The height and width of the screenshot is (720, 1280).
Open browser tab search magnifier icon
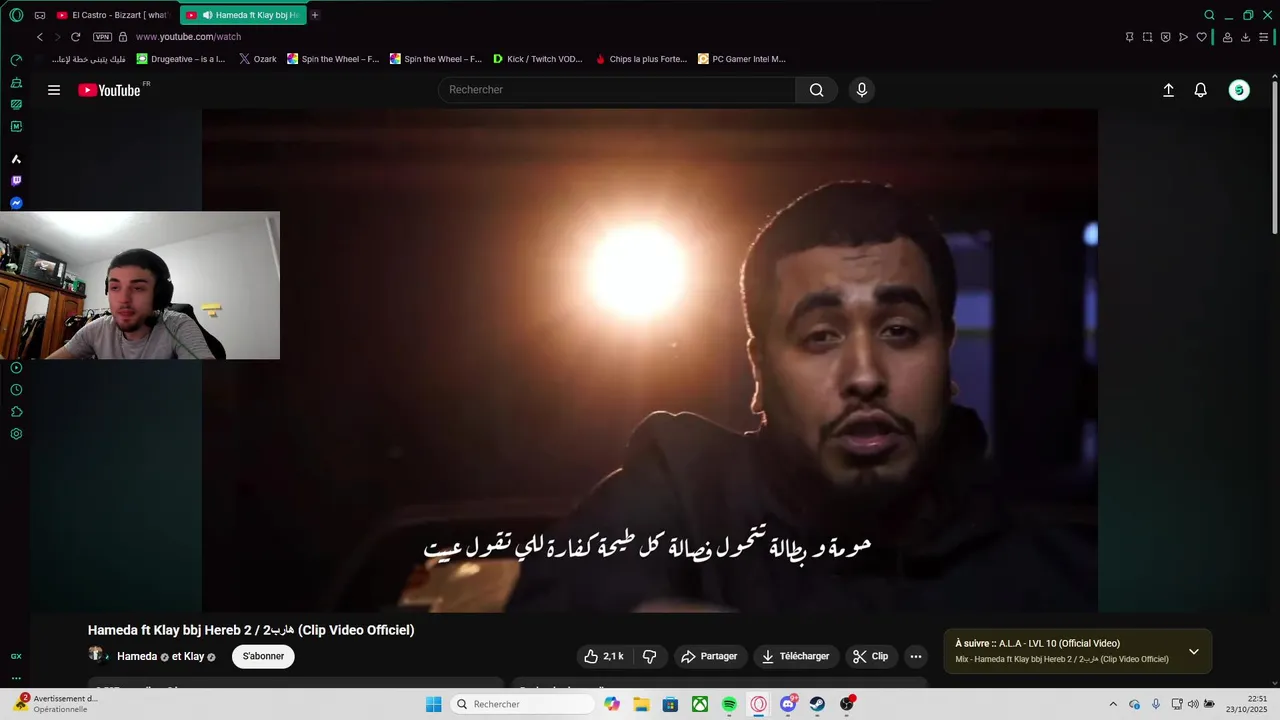(x=1209, y=15)
